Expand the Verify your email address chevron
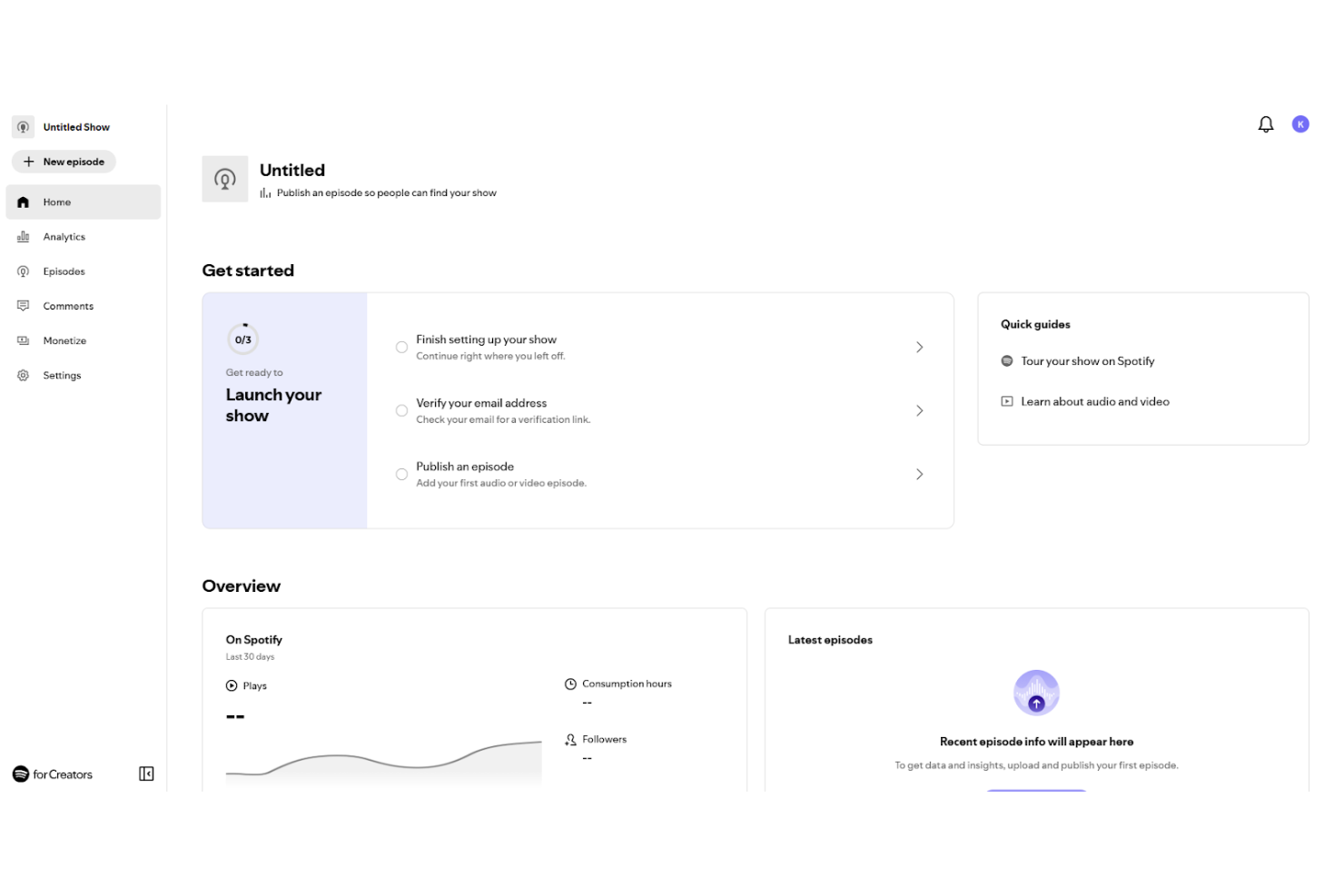This screenshot has width=1344, height=896. (x=919, y=411)
